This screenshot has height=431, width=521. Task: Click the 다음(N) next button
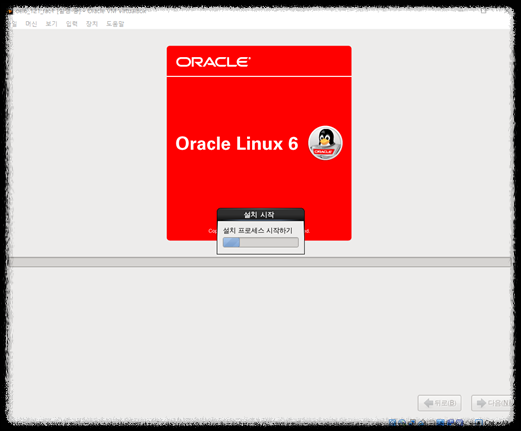(492, 403)
